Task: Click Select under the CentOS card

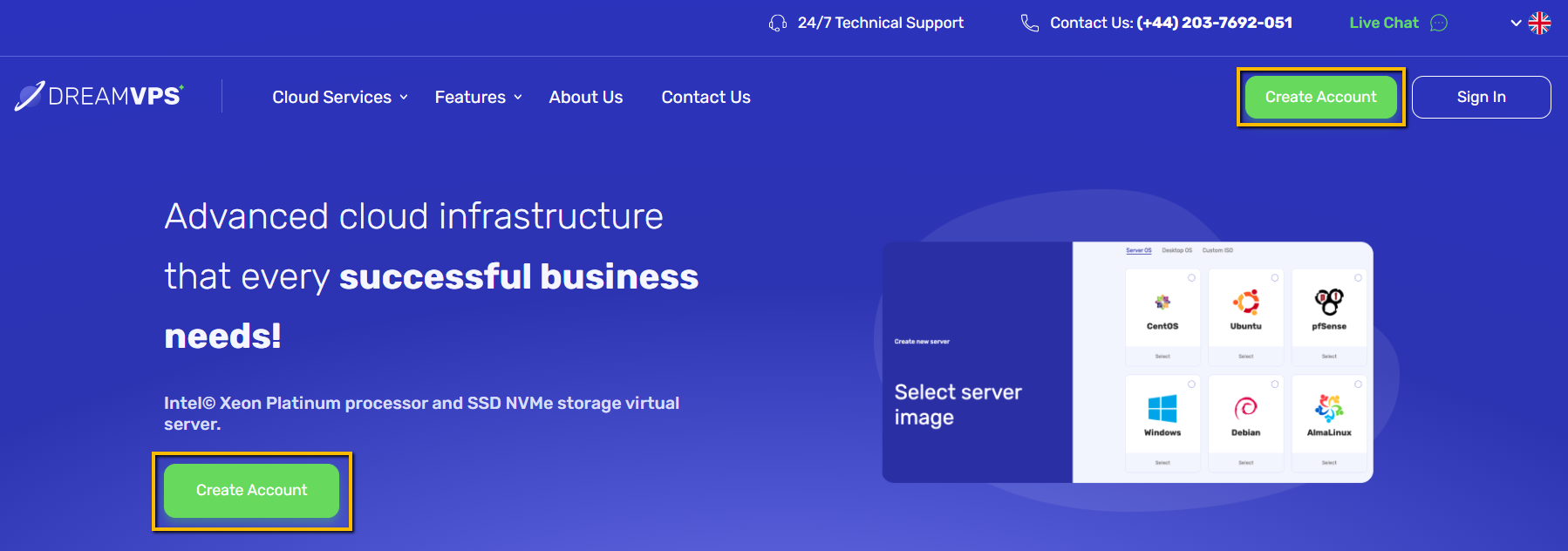Action: (1162, 357)
